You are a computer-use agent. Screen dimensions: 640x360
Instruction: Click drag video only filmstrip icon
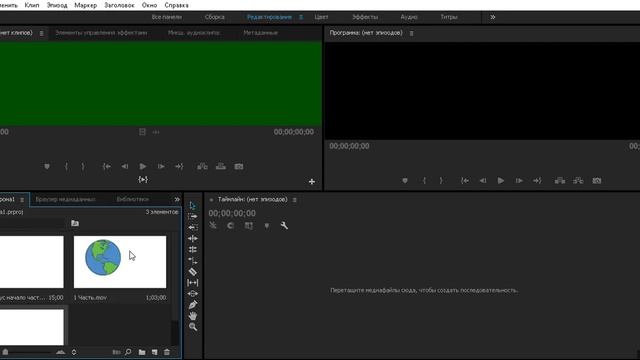142,132
